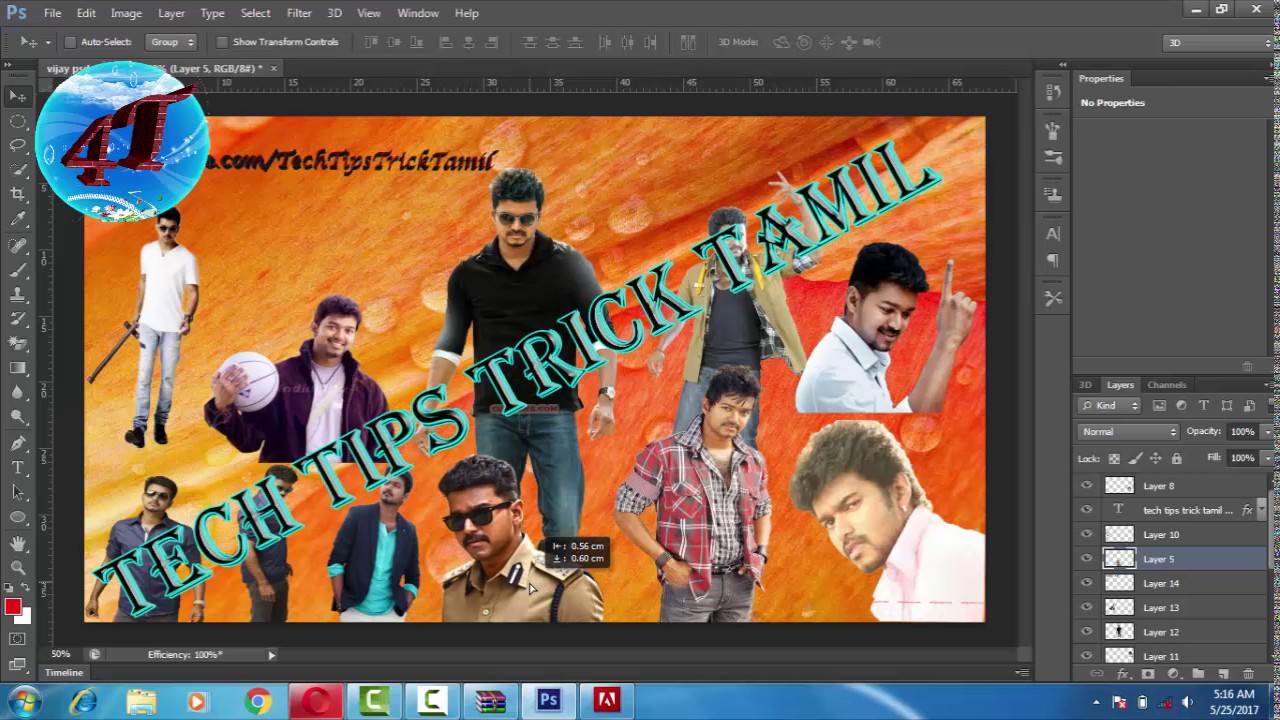This screenshot has height=720, width=1280.
Task: Hide Layer 13
Action: (1087, 607)
